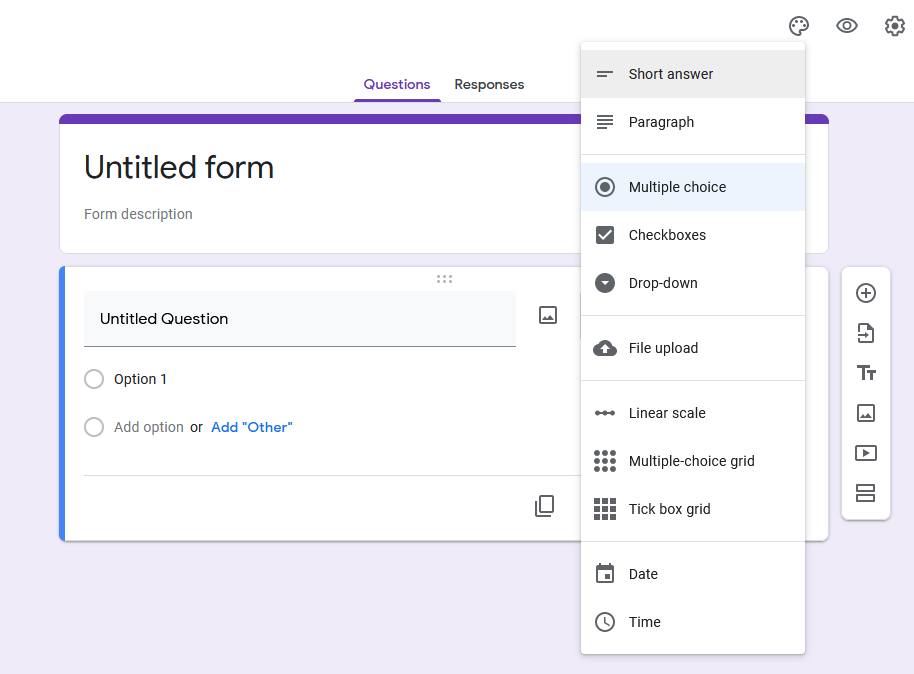This screenshot has width=914, height=674.
Task: Click the Form description field
Action: 138,214
